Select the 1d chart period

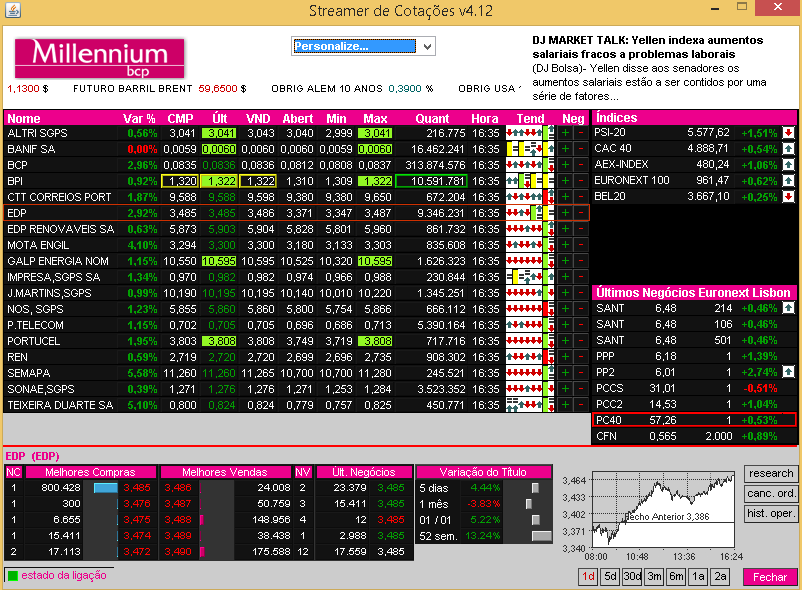click(588, 577)
